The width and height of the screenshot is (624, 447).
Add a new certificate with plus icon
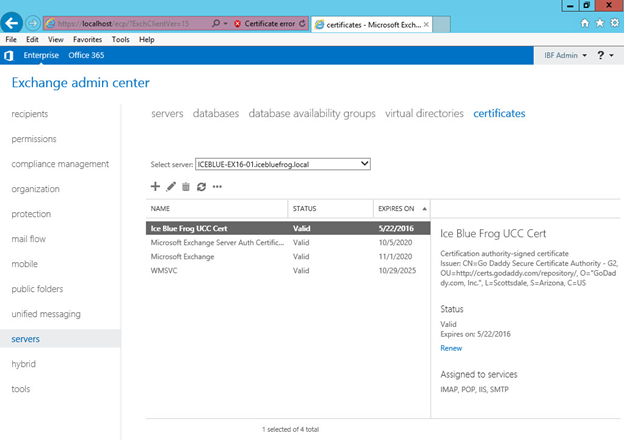point(155,186)
